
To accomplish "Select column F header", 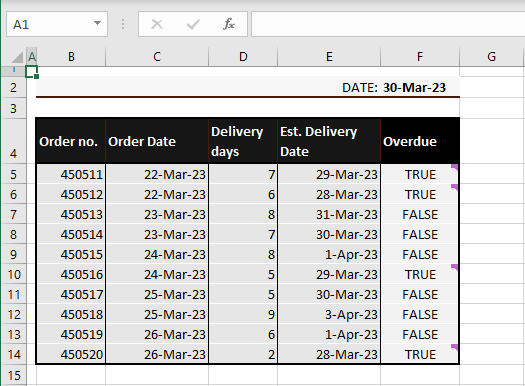I will [420, 57].
